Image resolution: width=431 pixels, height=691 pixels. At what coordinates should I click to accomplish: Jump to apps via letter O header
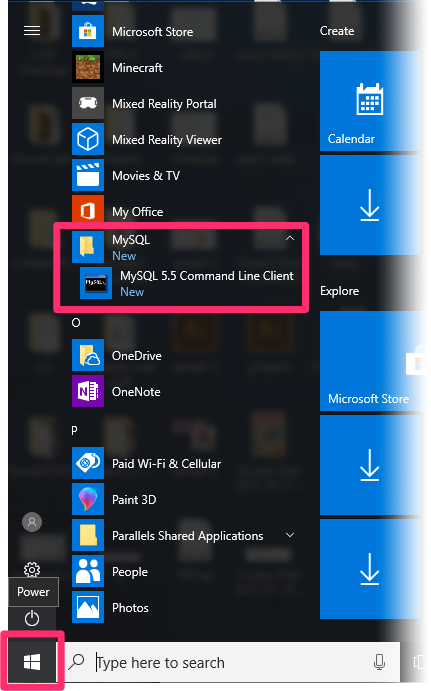(76, 323)
